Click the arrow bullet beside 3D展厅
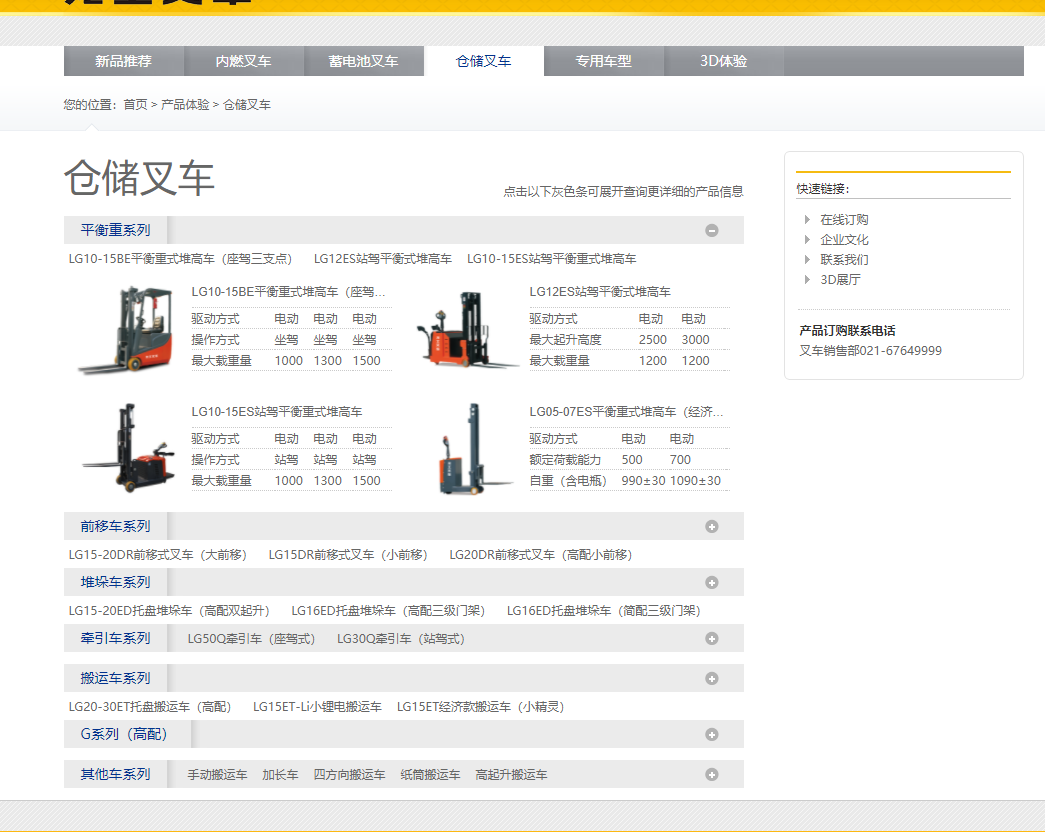1045x832 pixels. [807, 279]
